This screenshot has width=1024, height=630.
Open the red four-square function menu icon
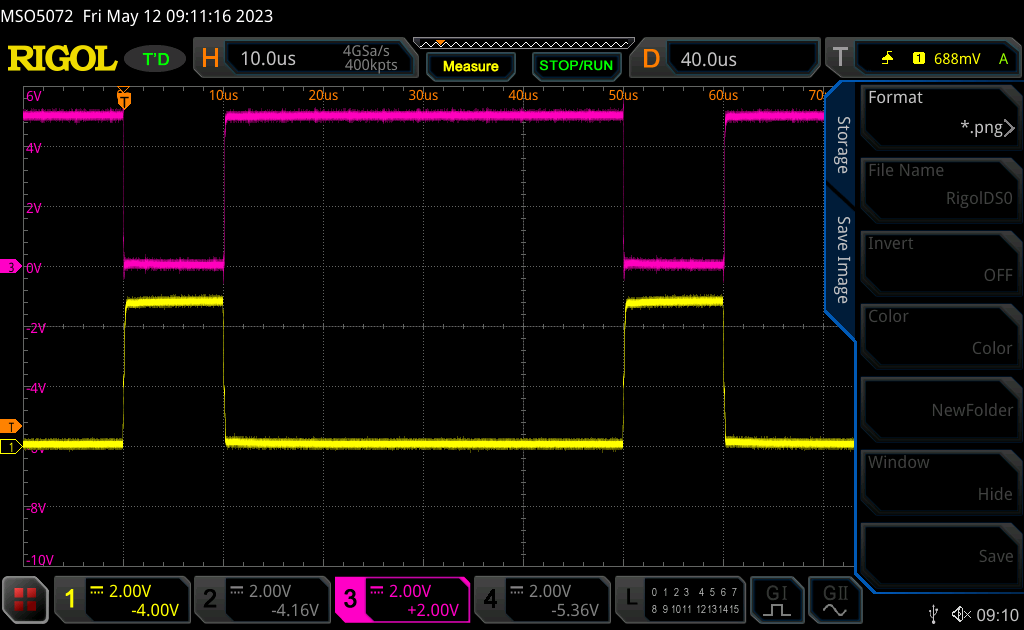point(25,599)
